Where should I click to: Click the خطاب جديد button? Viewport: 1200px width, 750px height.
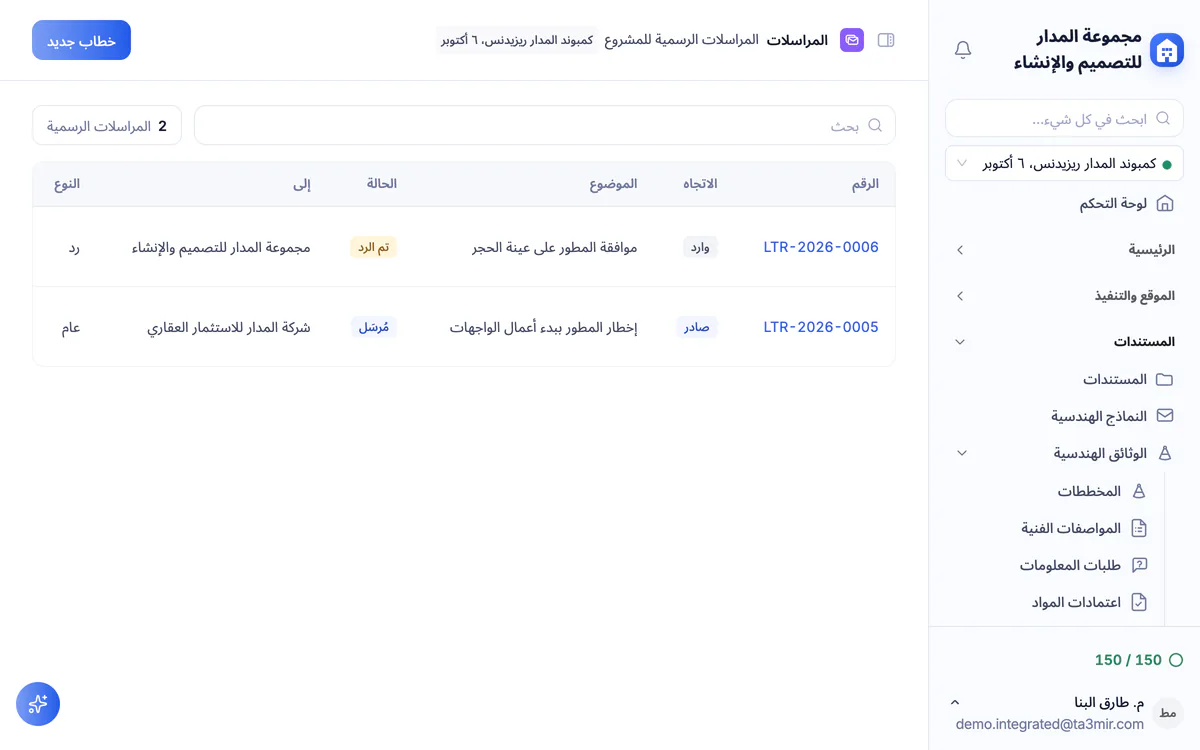(81, 40)
